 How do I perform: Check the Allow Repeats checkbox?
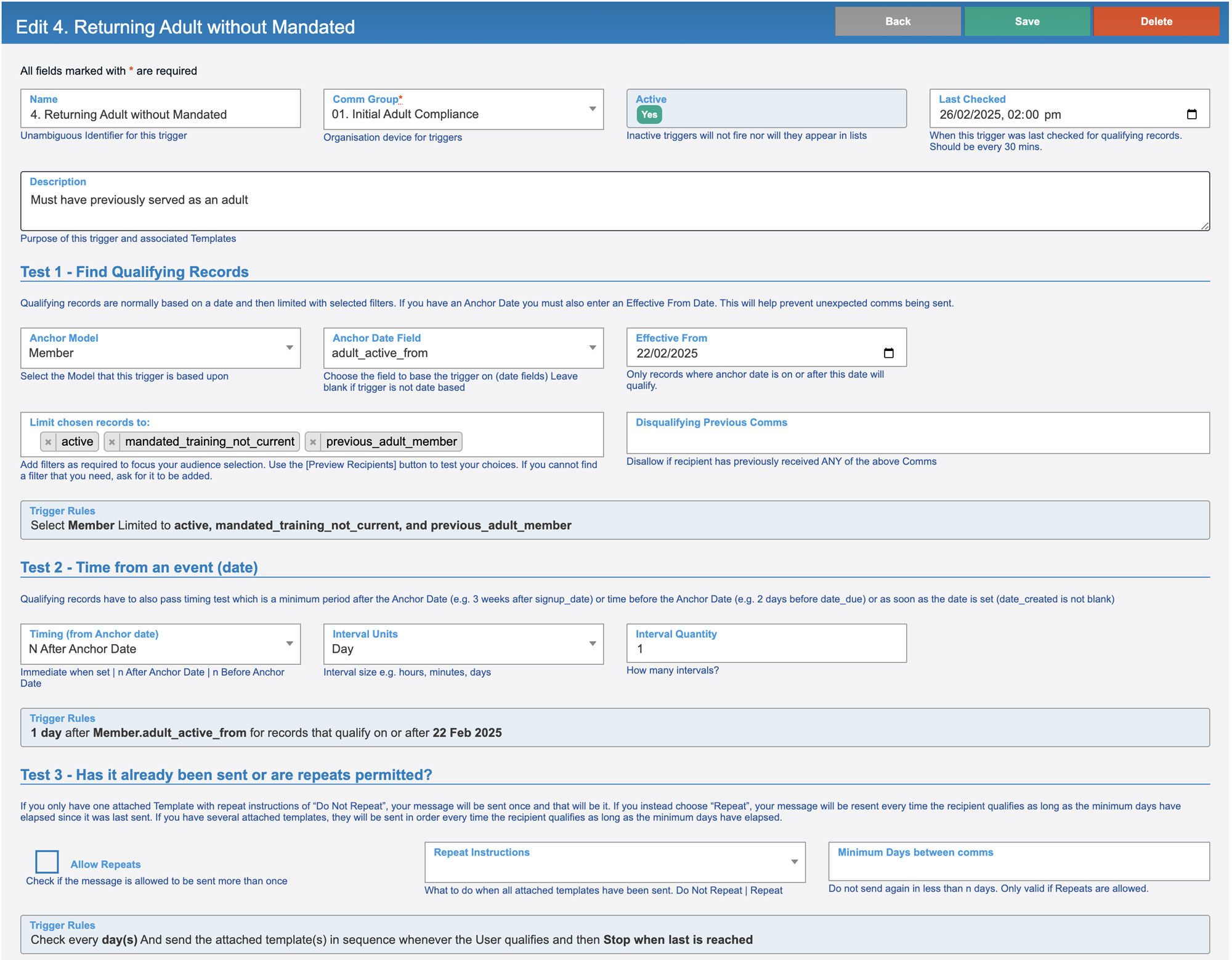(x=47, y=861)
